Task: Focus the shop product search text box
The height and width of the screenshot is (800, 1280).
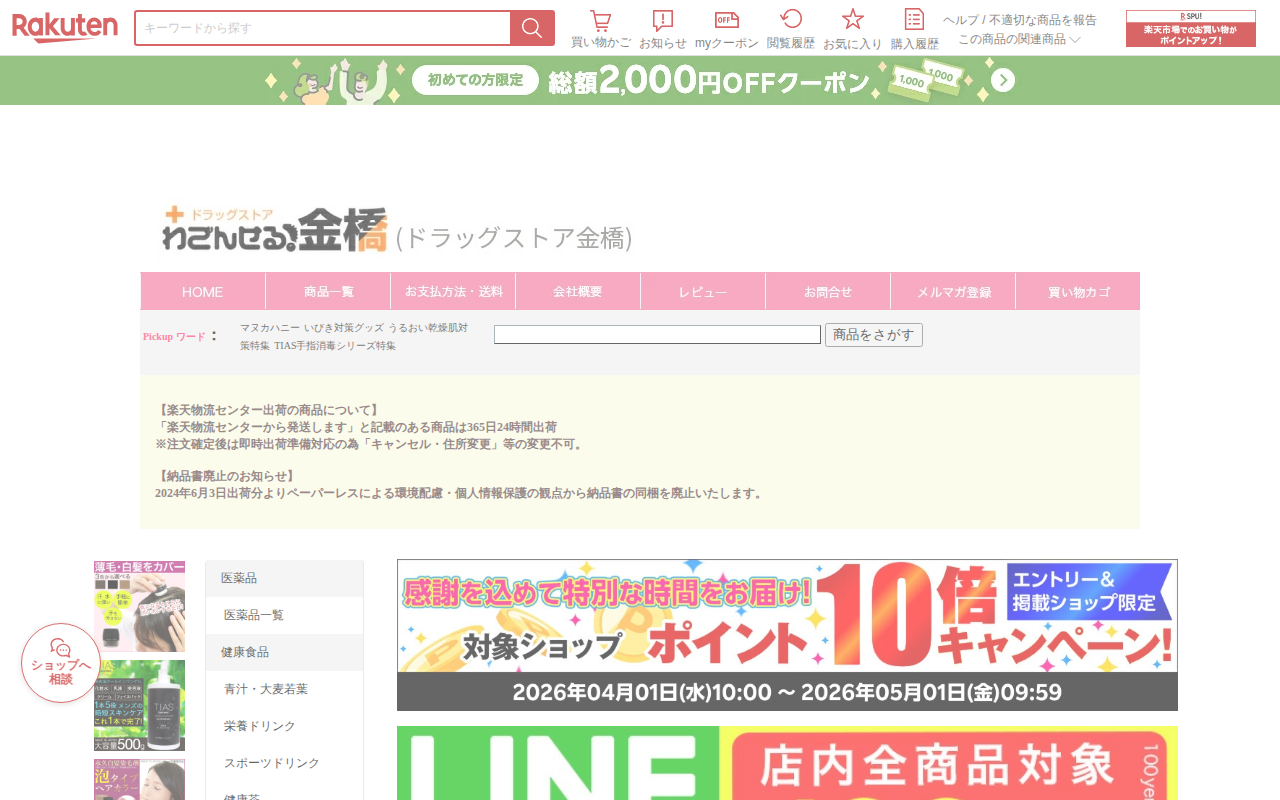Action: pyautogui.click(x=657, y=335)
